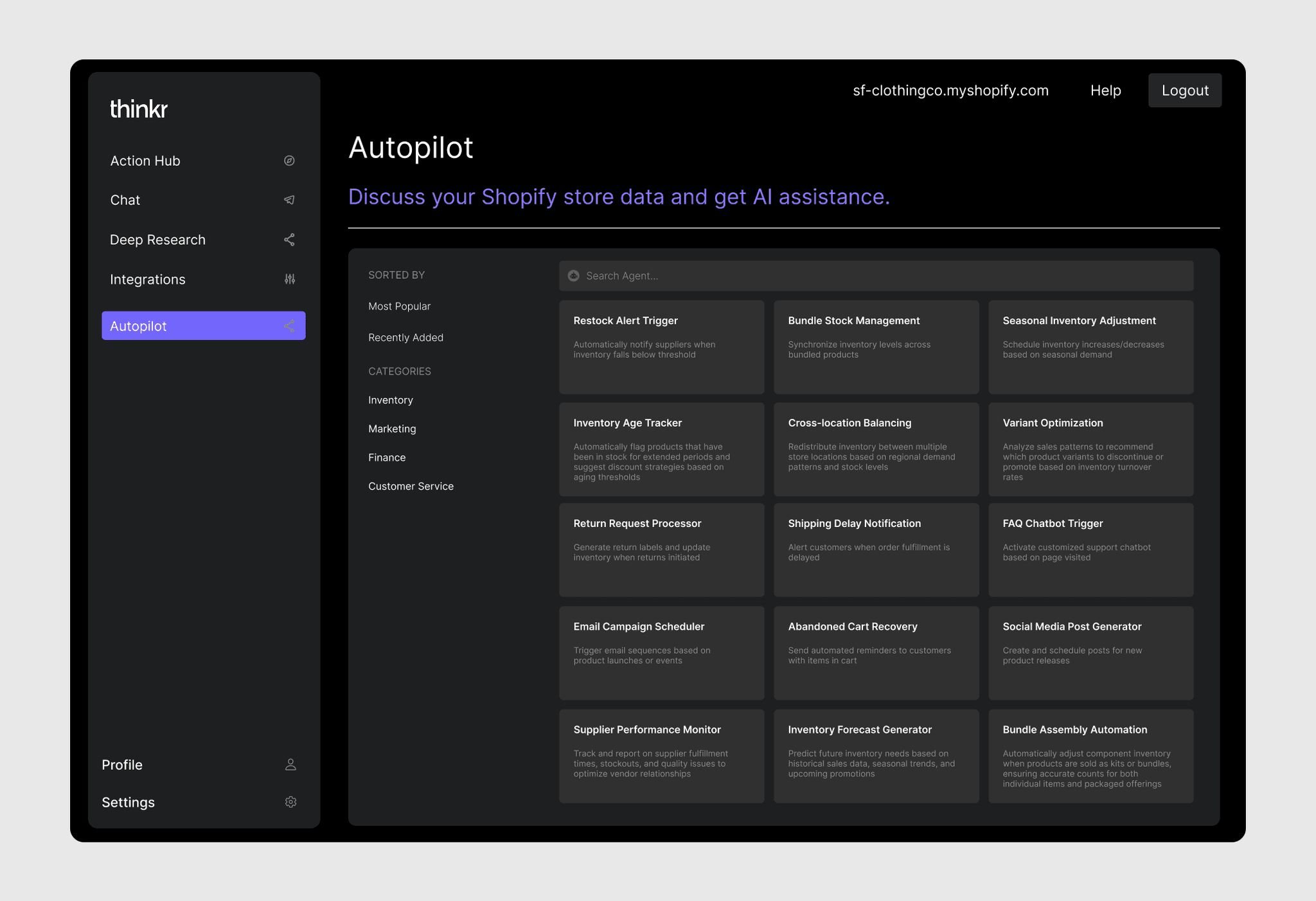Filter agents by Marketing
Viewport: 1316px width, 901px height.
[x=392, y=429]
